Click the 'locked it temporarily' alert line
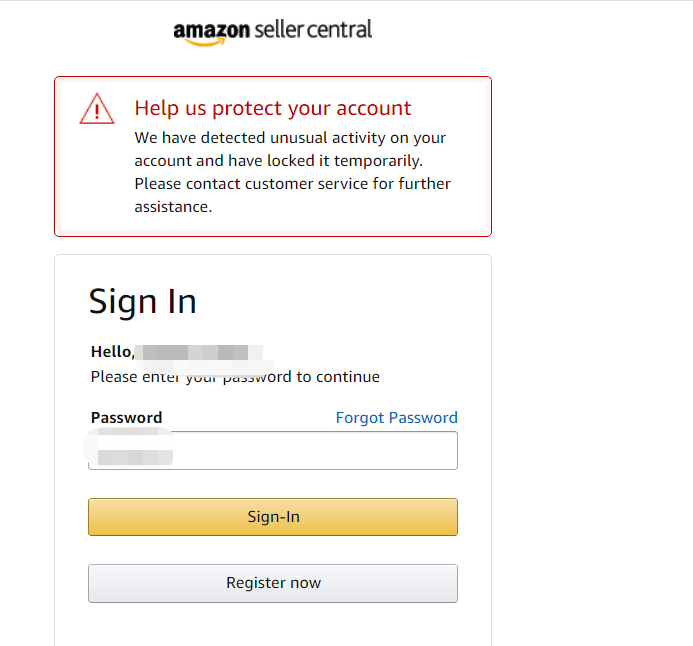The width and height of the screenshot is (693, 646). click(x=278, y=161)
